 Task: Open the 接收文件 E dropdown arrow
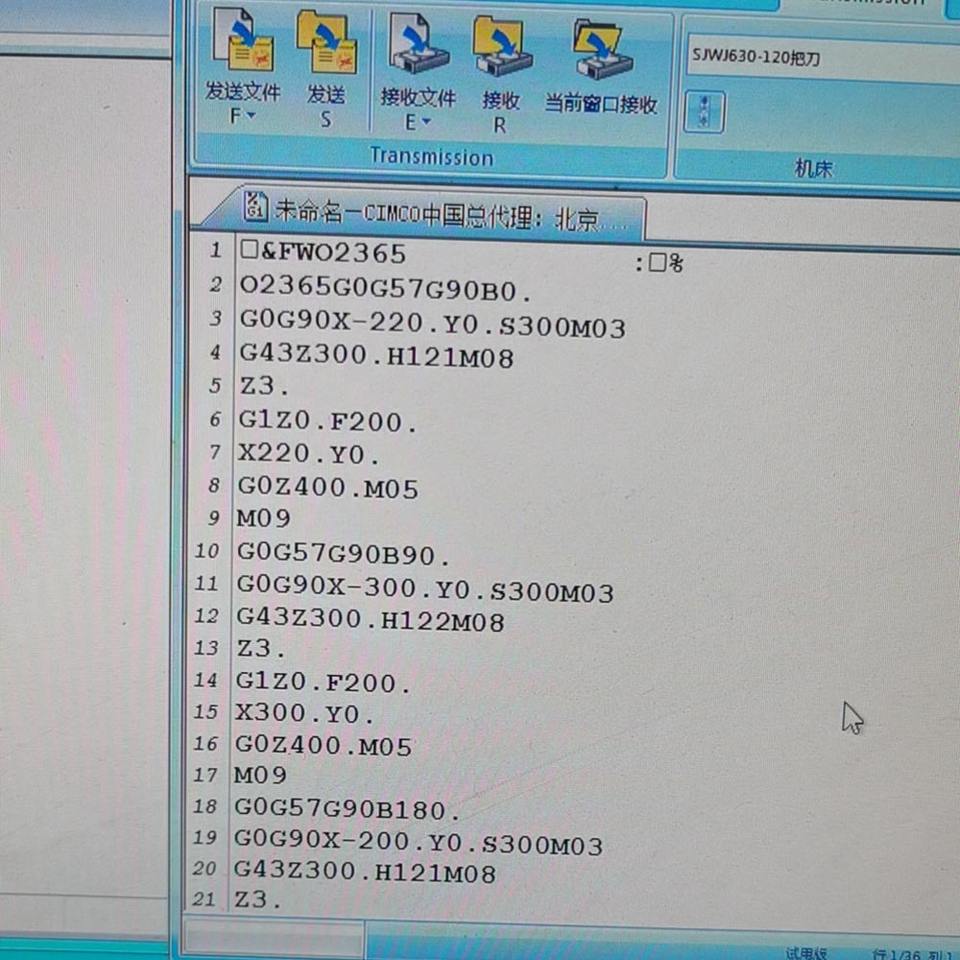tap(426, 122)
